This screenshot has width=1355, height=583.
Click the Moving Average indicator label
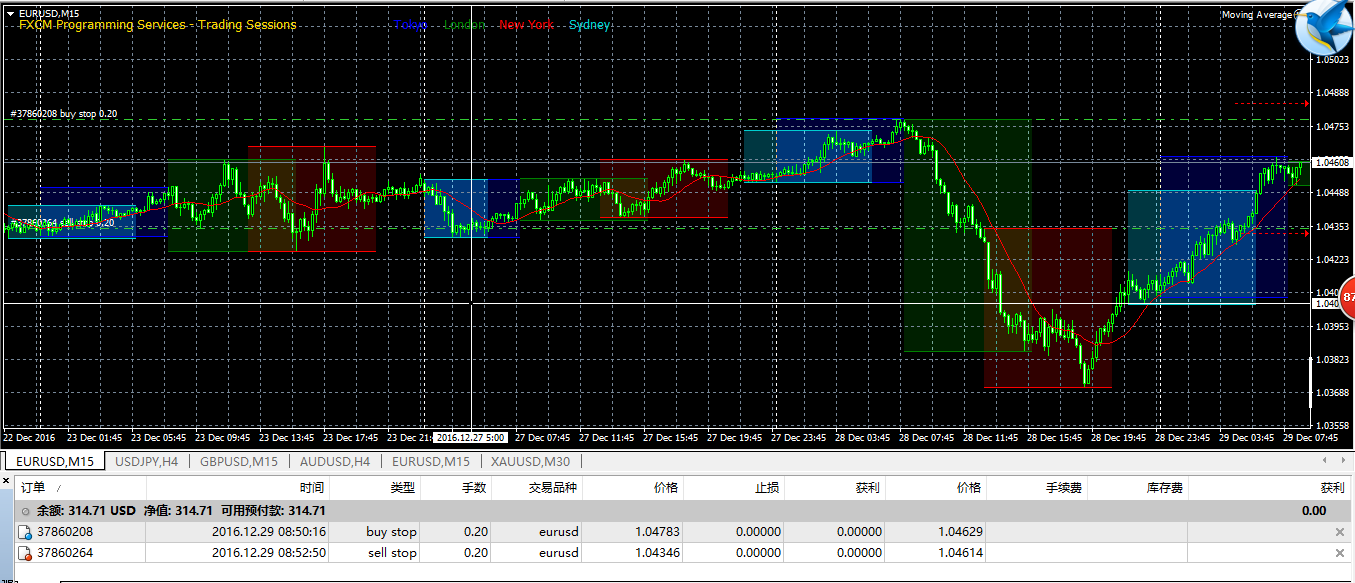(1256, 15)
